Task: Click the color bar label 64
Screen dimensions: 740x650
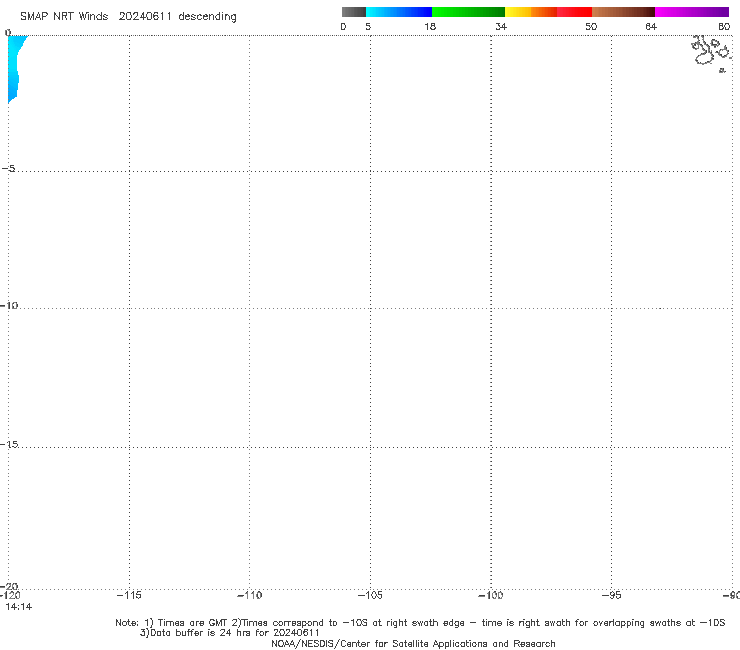Action: point(651,26)
